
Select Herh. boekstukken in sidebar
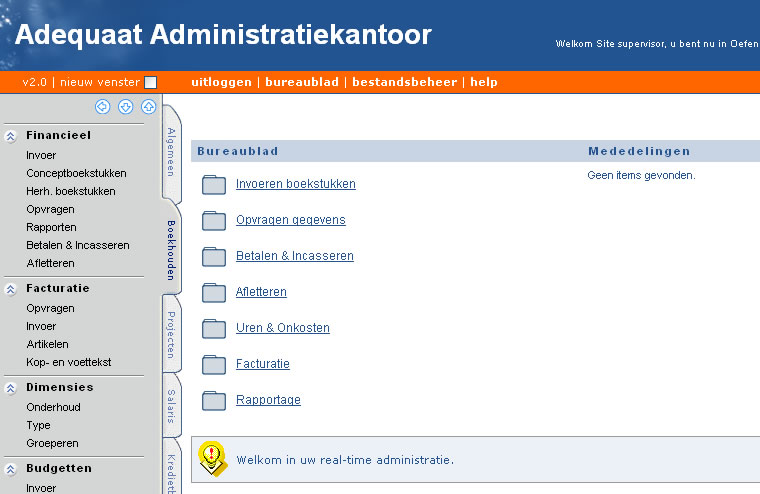(x=71, y=191)
